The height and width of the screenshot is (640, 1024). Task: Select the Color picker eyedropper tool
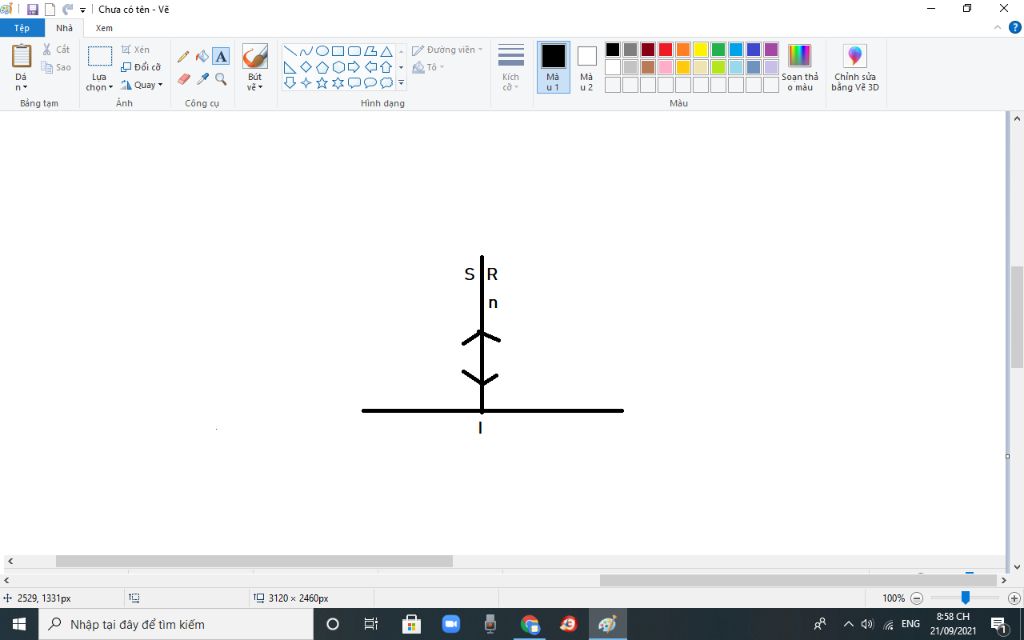point(202,78)
